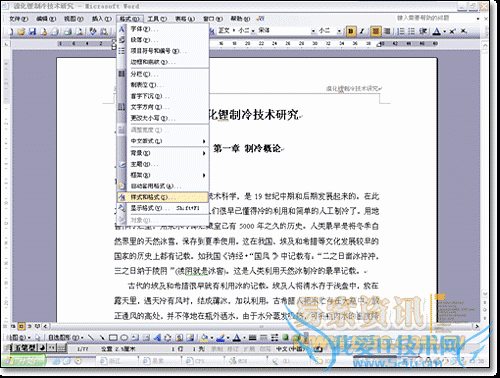Click the help question input box
The height and width of the screenshot is (378, 500).
tap(437, 18)
